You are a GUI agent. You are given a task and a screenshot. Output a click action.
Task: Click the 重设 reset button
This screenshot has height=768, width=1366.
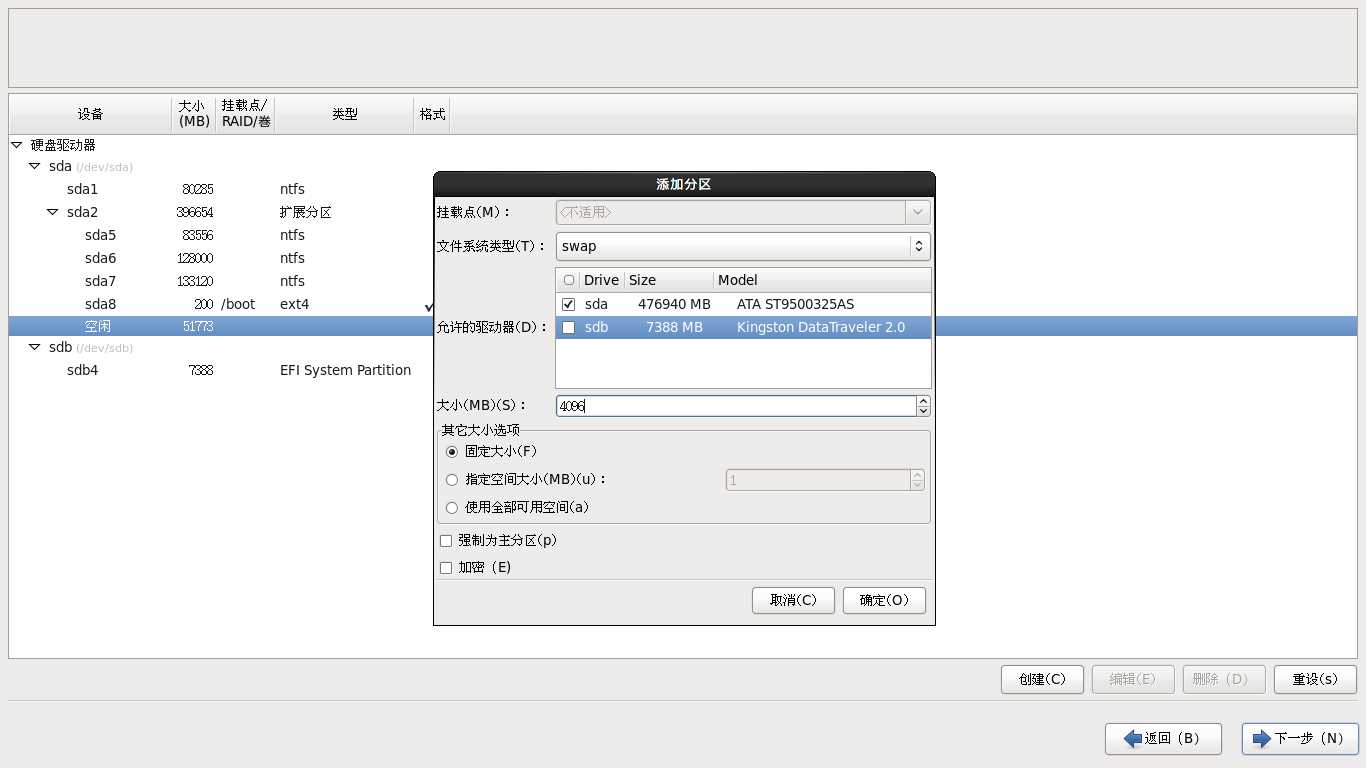point(1315,679)
